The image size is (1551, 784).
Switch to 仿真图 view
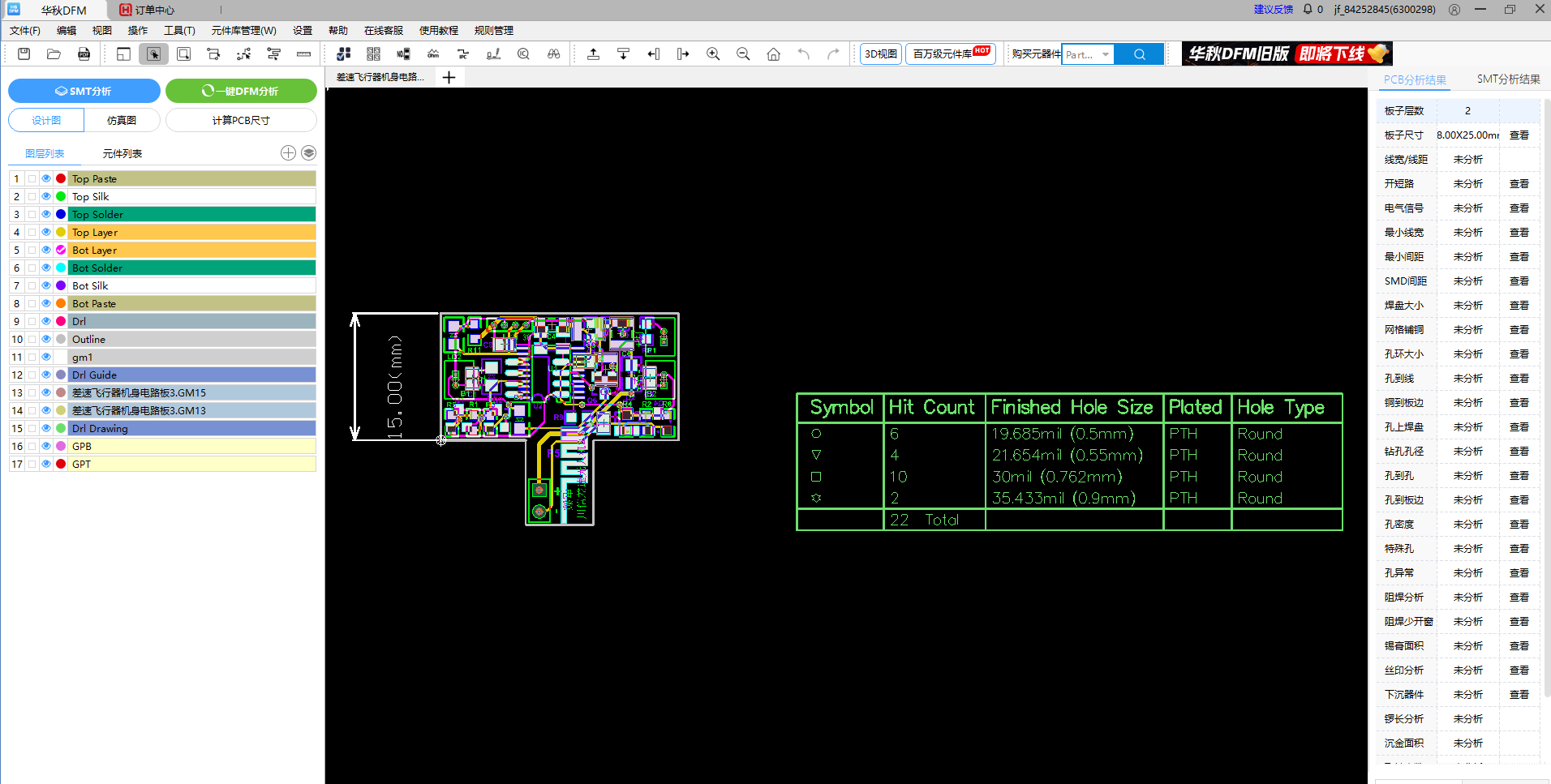tap(122, 120)
